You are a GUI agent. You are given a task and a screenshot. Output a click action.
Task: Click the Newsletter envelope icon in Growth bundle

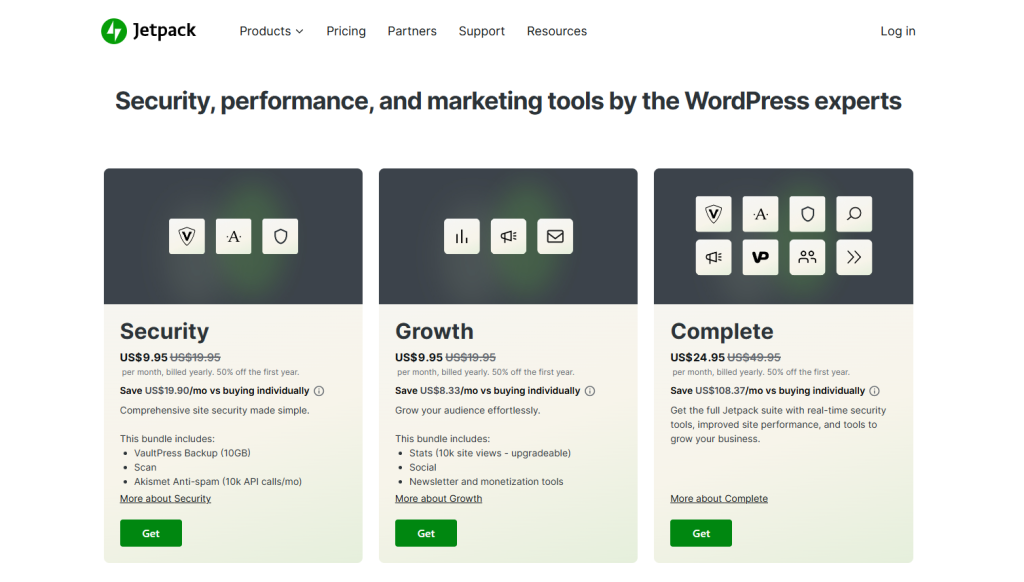[x=555, y=236]
